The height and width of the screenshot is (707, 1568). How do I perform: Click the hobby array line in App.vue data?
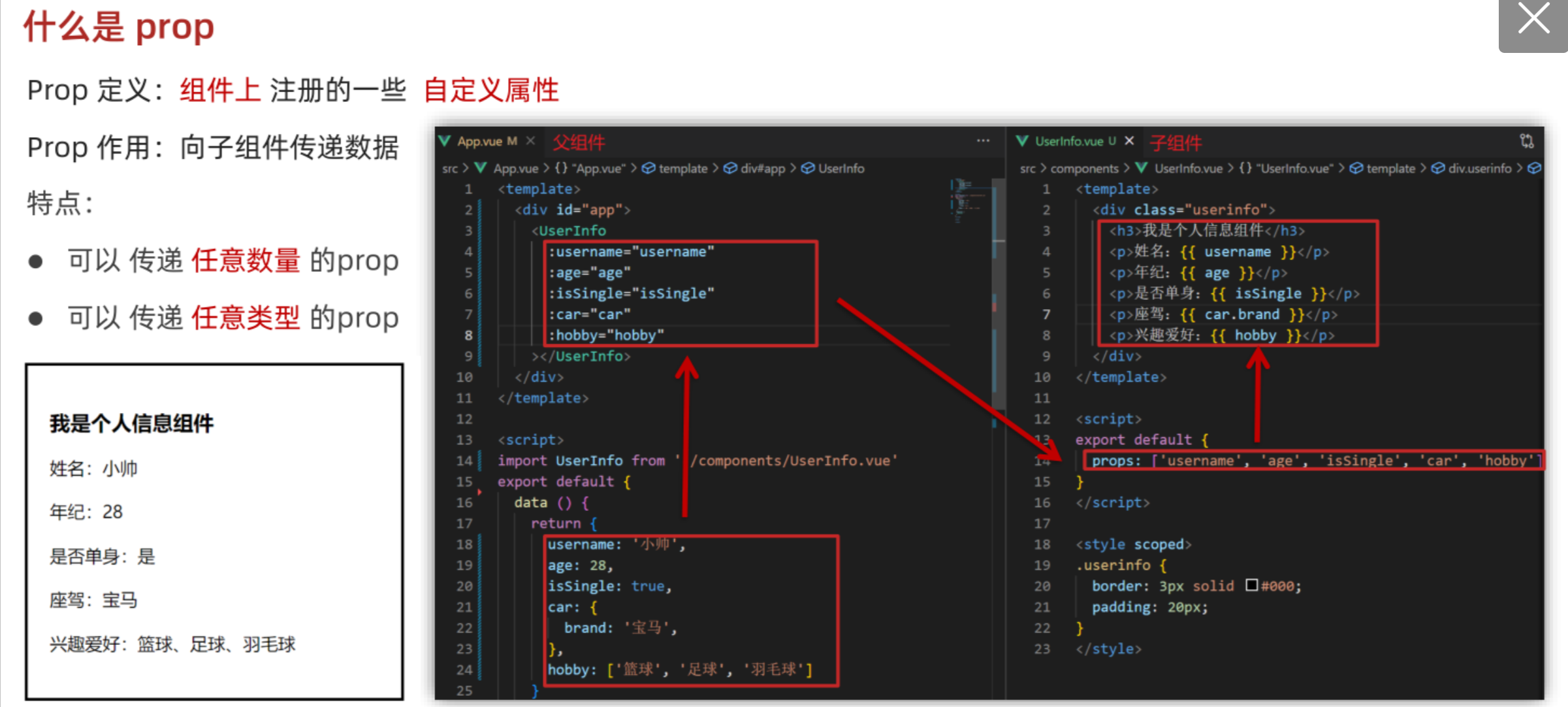click(x=679, y=670)
